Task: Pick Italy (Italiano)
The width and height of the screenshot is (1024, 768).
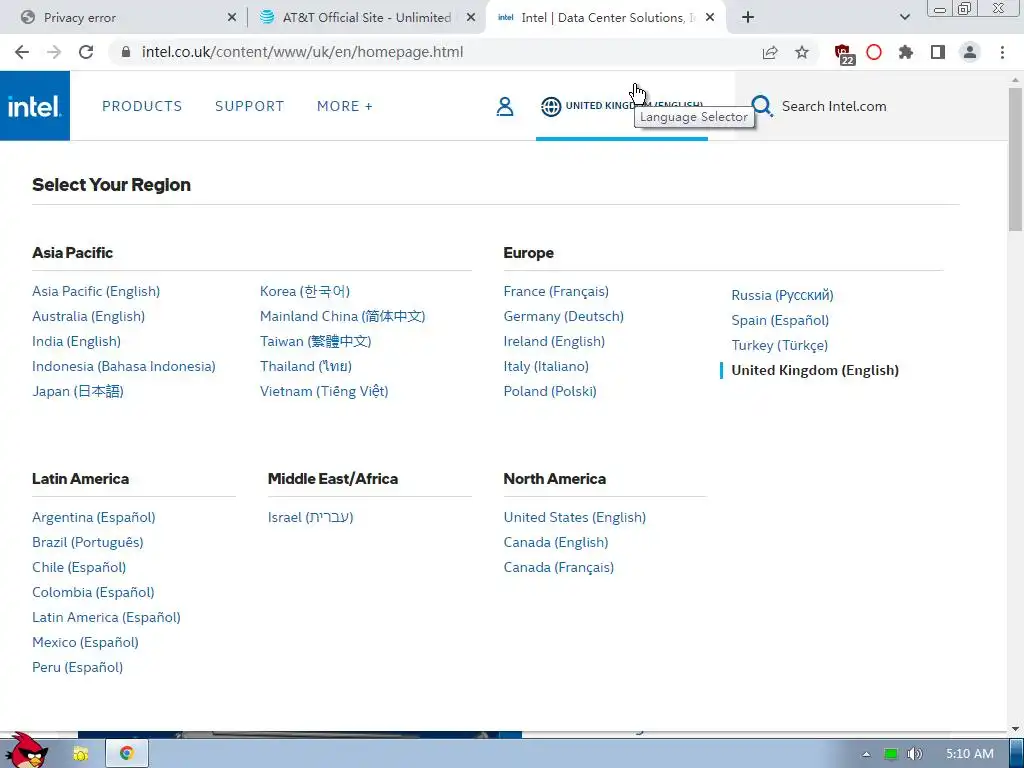Action: pyautogui.click(x=546, y=366)
